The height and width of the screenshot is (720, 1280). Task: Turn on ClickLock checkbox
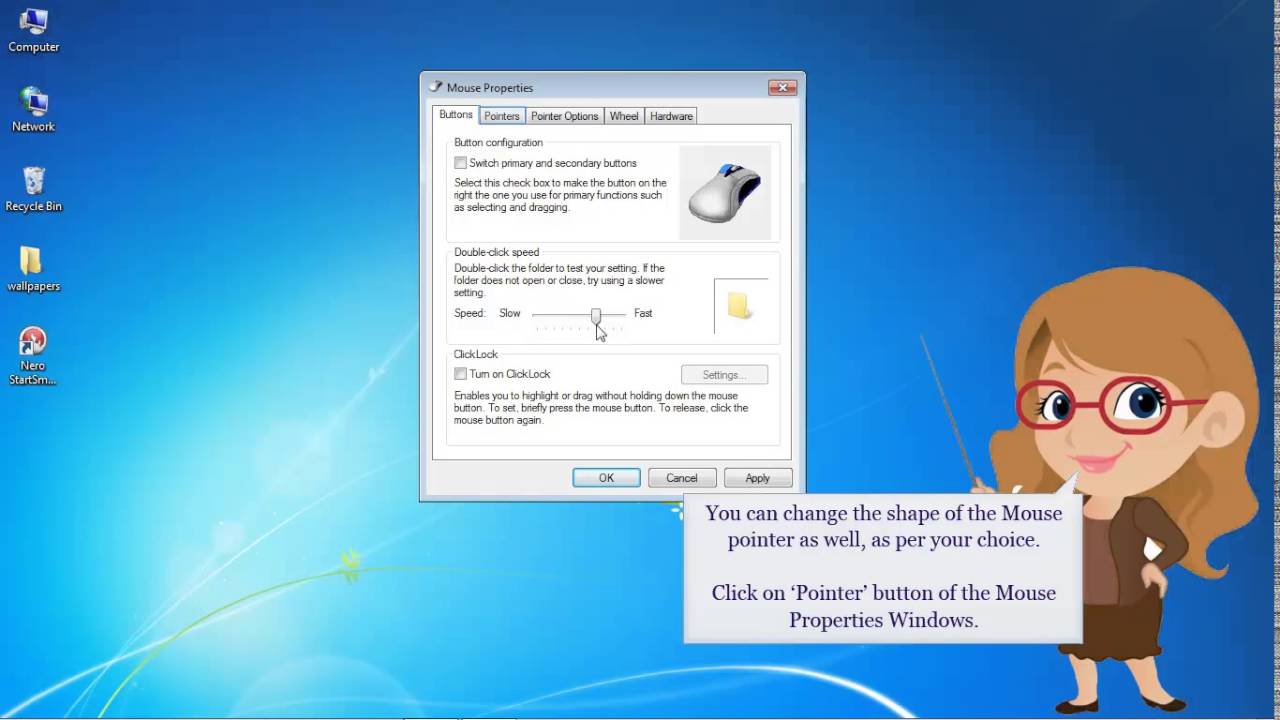click(x=460, y=374)
